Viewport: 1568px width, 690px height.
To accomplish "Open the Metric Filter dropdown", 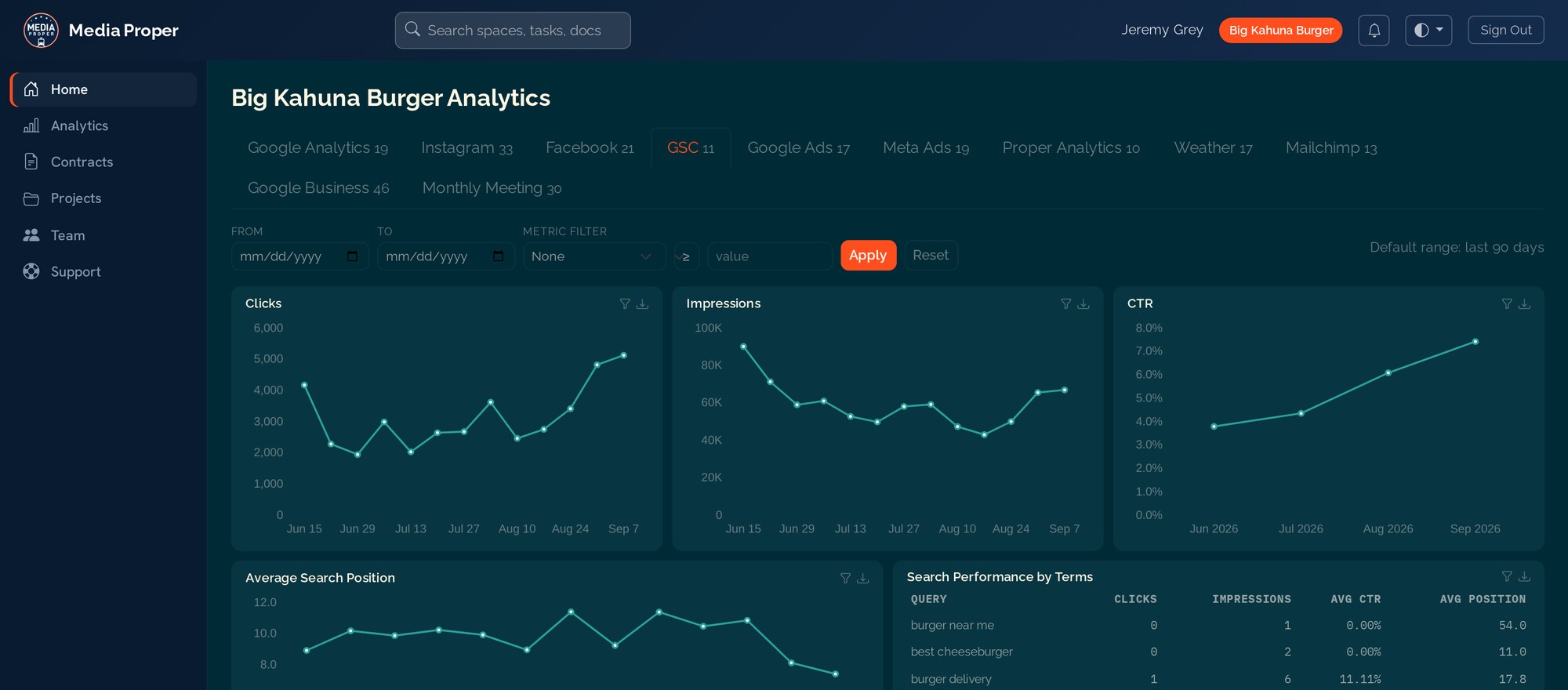I will pyautogui.click(x=593, y=256).
